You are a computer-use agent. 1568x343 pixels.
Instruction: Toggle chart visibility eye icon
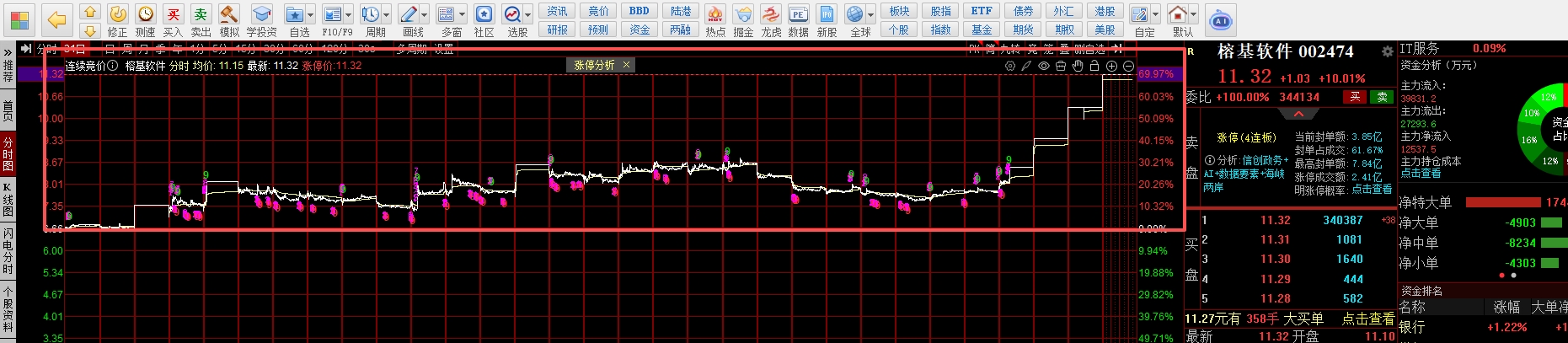tap(1044, 66)
